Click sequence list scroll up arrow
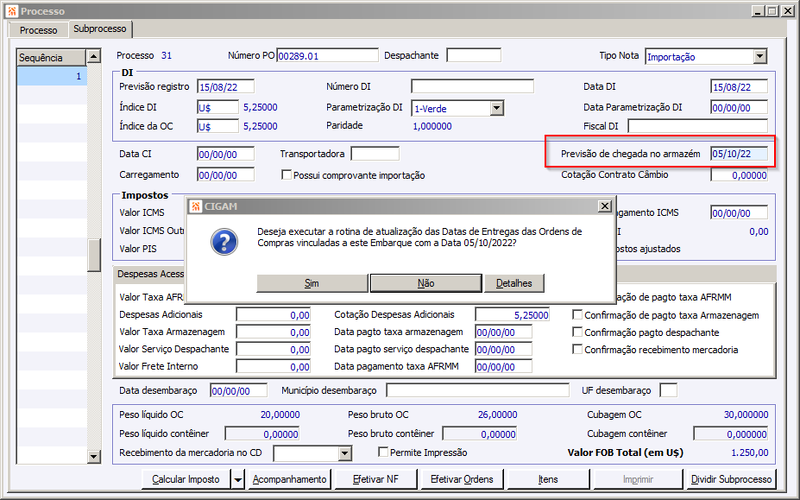The width and height of the screenshot is (800, 500). click(94, 56)
